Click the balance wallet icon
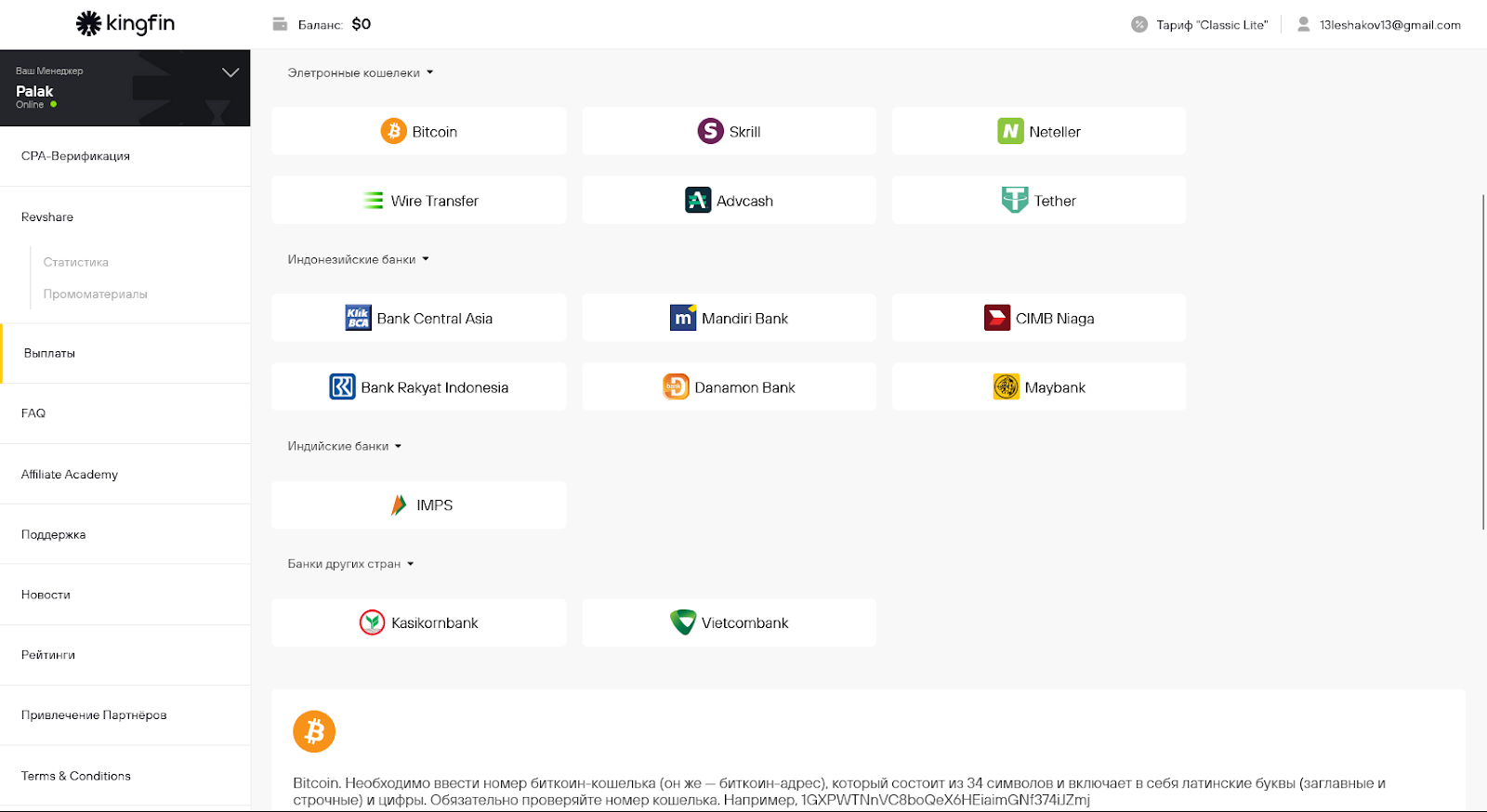 (x=280, y=24)
